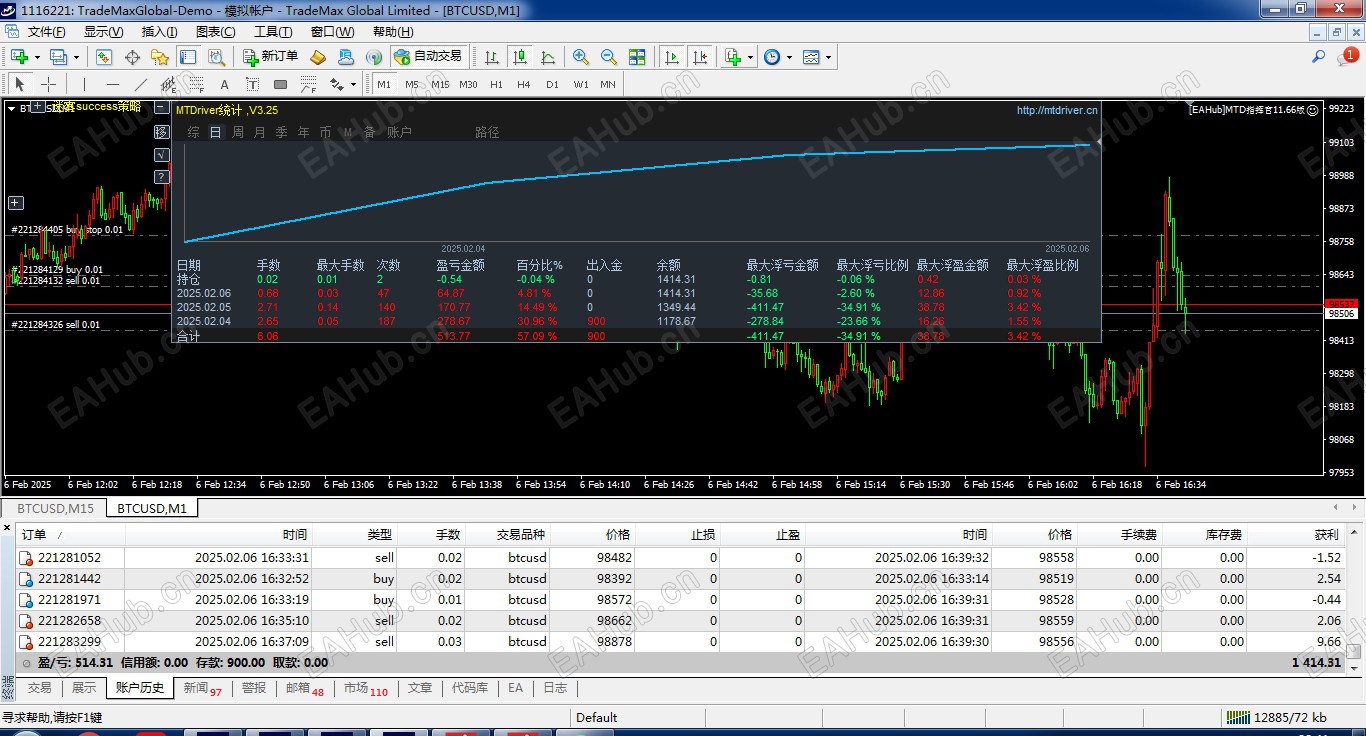Image resolution: width=1366 pixels, height=736 pixels.
Task: Open the new chart toolbar icon
Action: (19, 57)
